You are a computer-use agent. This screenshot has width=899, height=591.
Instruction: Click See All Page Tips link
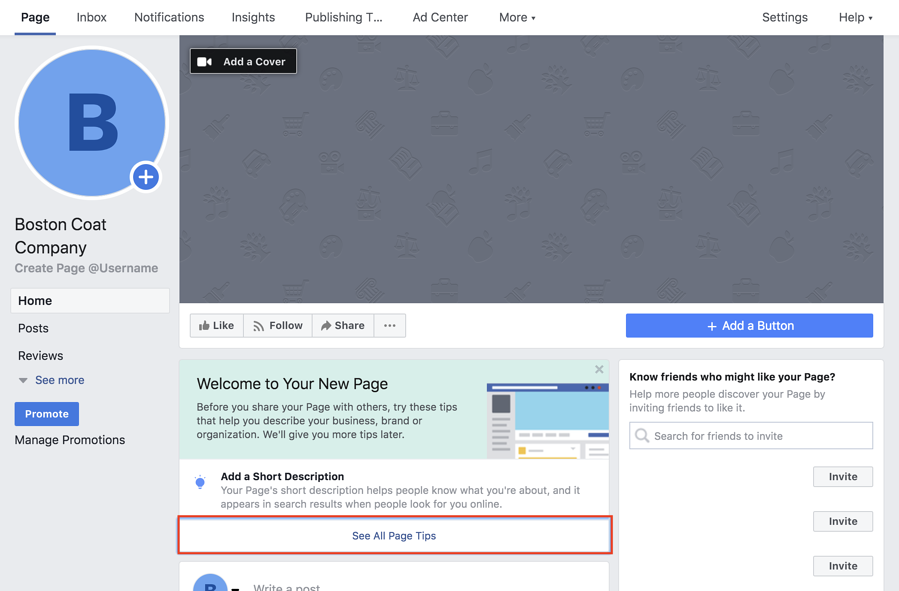pos(394,536)
